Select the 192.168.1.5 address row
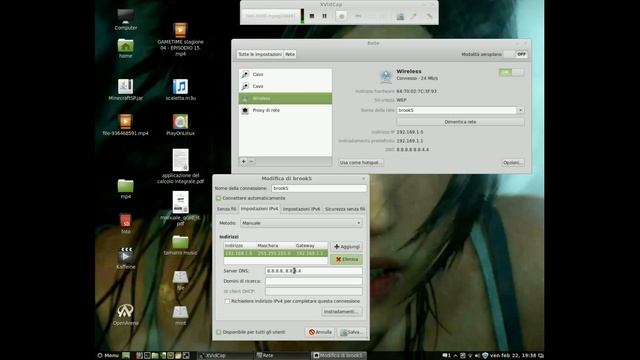The height and width of the screenshot is (360, 640). pos(276,253)
